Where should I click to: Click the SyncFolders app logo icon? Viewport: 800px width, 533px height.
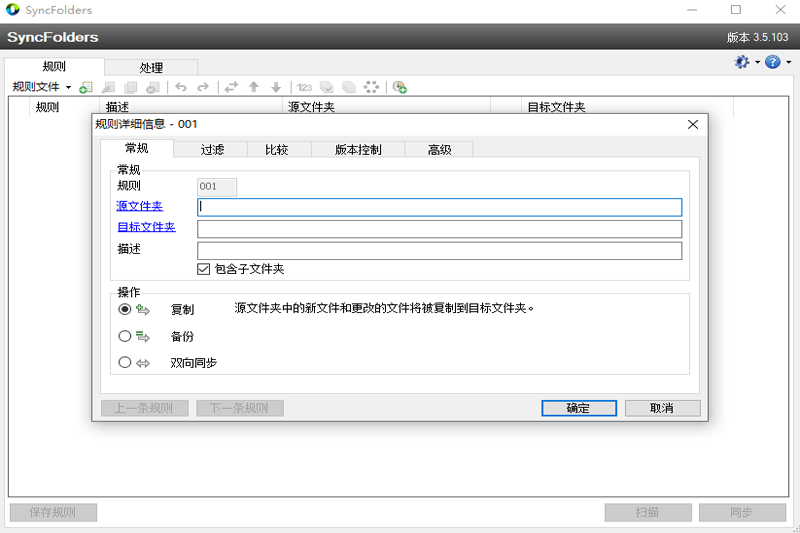pos(13,10)
